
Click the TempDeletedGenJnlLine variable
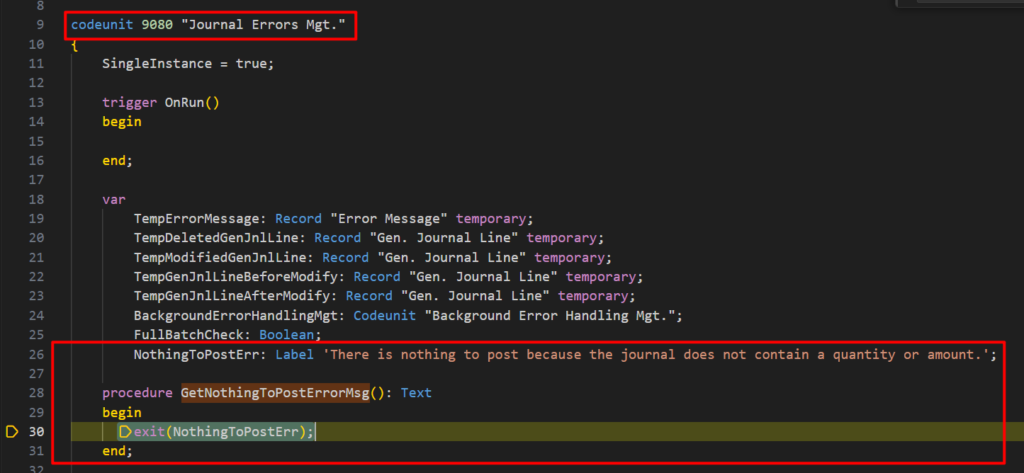coord(220,238)
